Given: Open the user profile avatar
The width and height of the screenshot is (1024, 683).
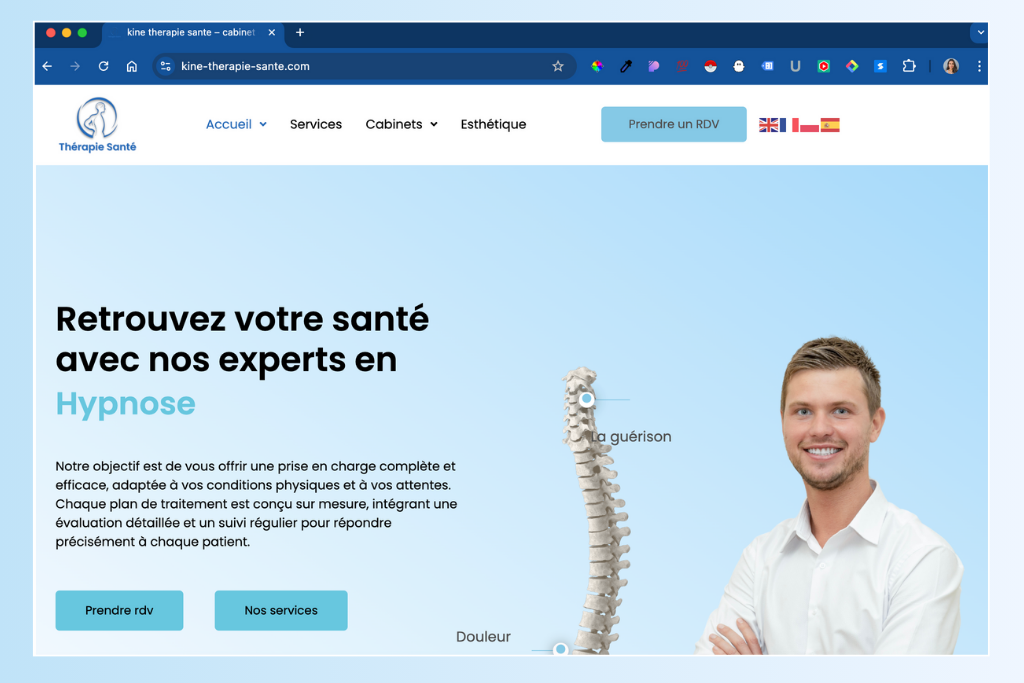Looking at the screenshot, I should point(951,66).
